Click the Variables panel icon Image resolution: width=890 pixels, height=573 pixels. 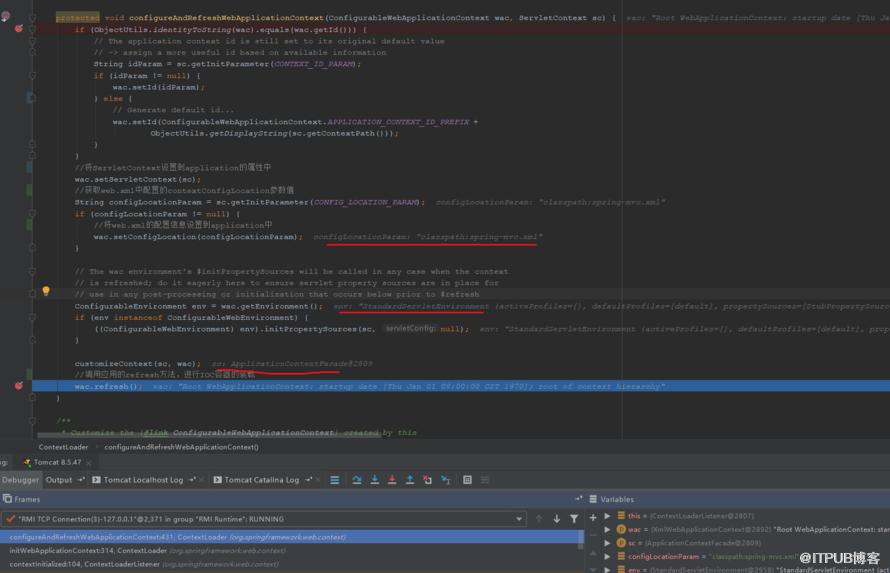(x=593, y=499)
